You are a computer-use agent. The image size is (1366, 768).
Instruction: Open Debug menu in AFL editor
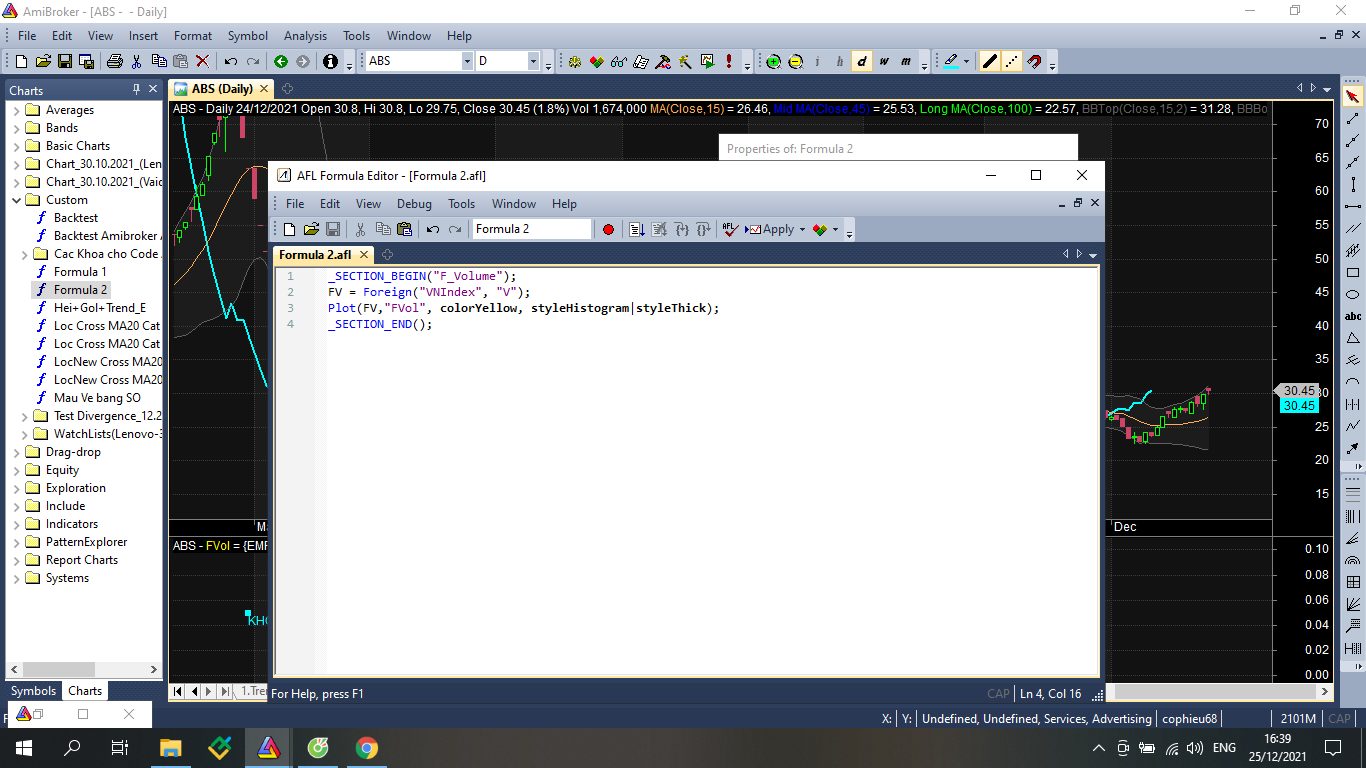click(x=414, y=204)
